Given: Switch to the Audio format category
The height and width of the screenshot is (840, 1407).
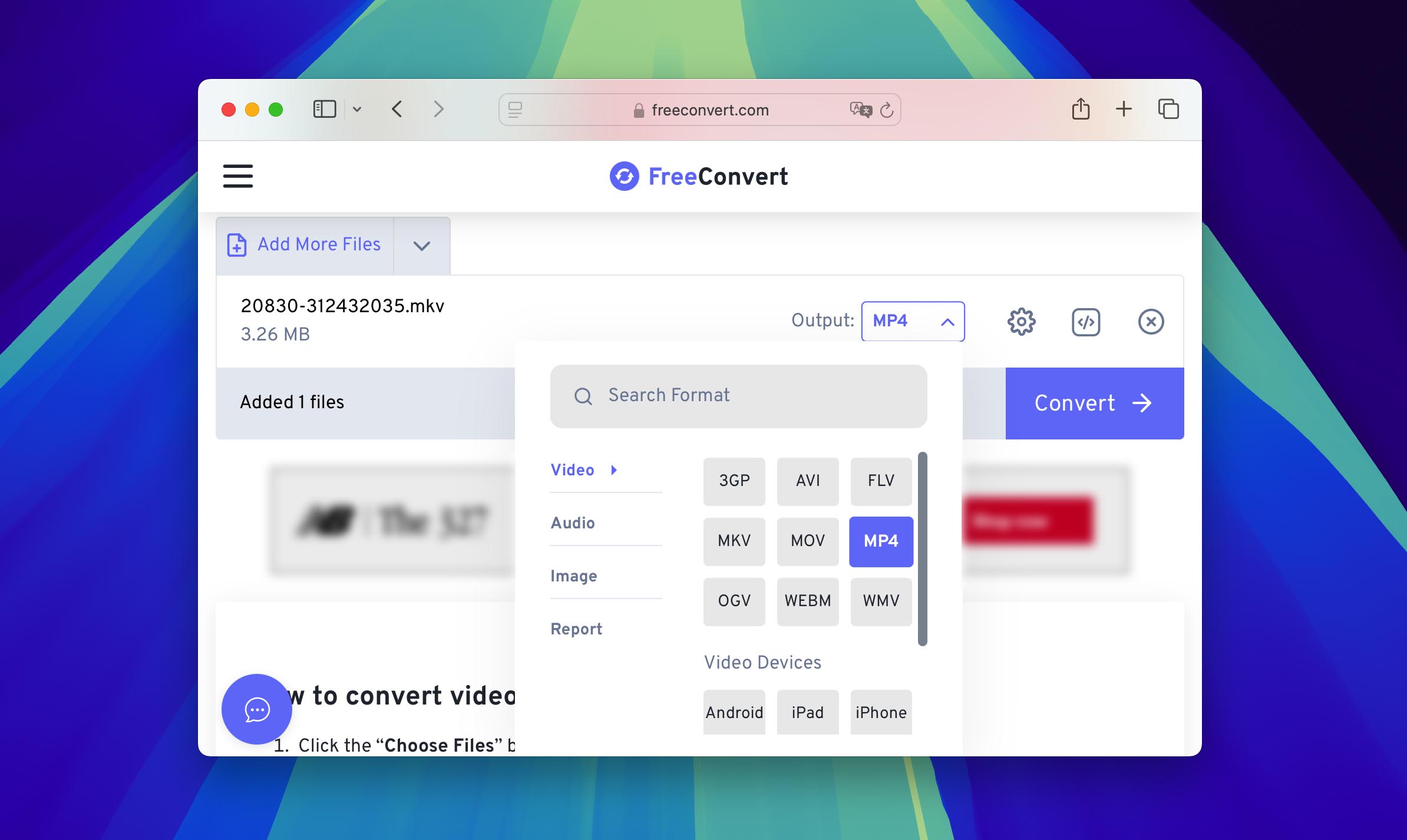Looking at the screenshot, I should [573, 523].
